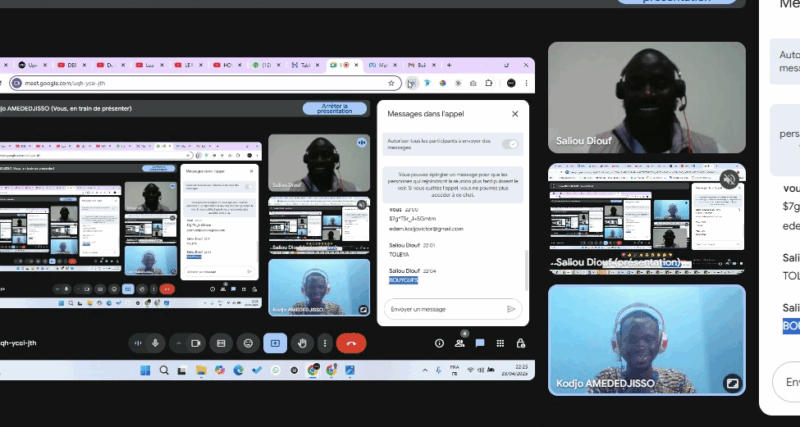Screen dimensions: 800x427
Task: Toggle allow participants to send messages
Action: click(x=510, y=145)
